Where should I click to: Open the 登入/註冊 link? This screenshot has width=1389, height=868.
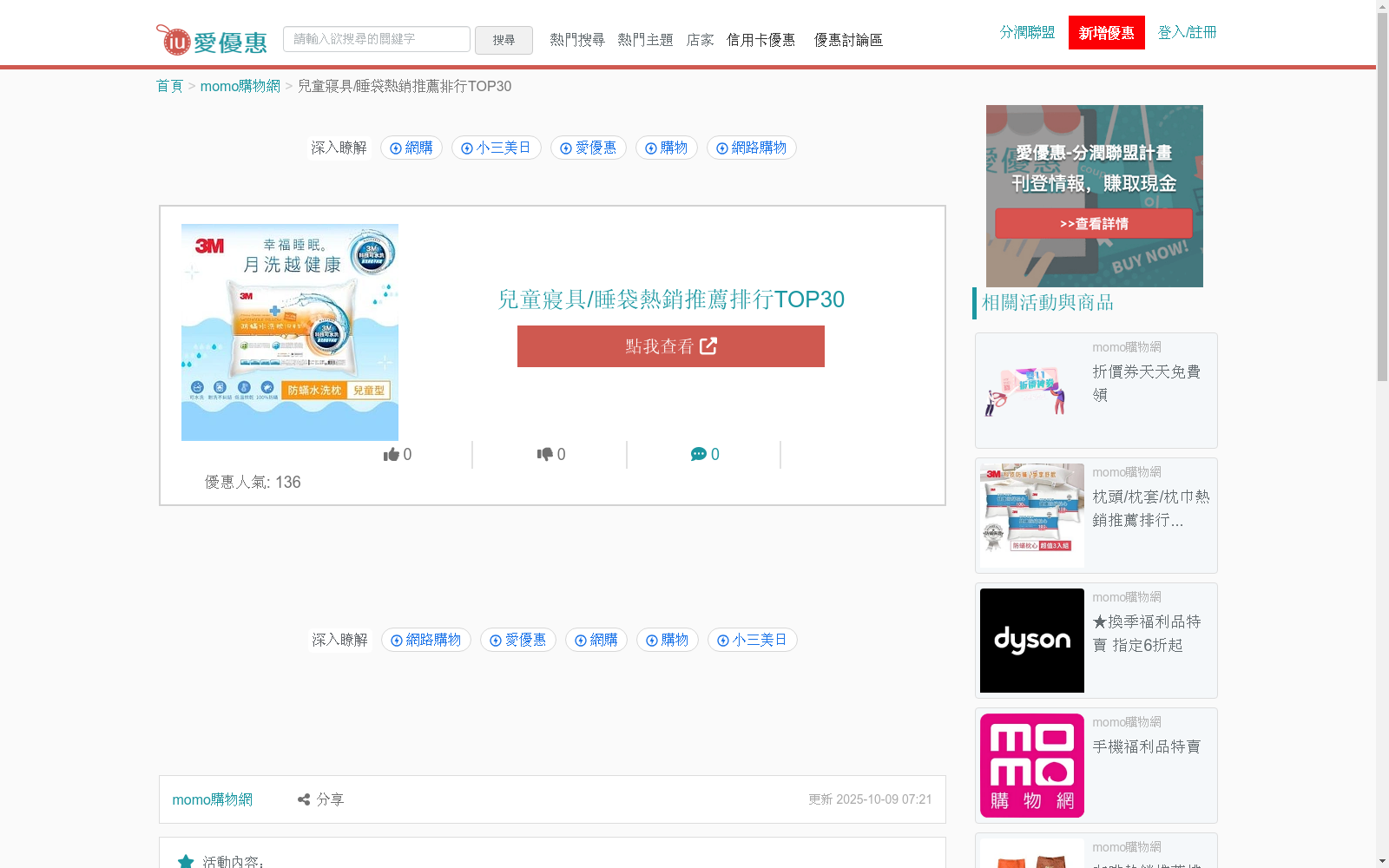(x=1187, y=32)
